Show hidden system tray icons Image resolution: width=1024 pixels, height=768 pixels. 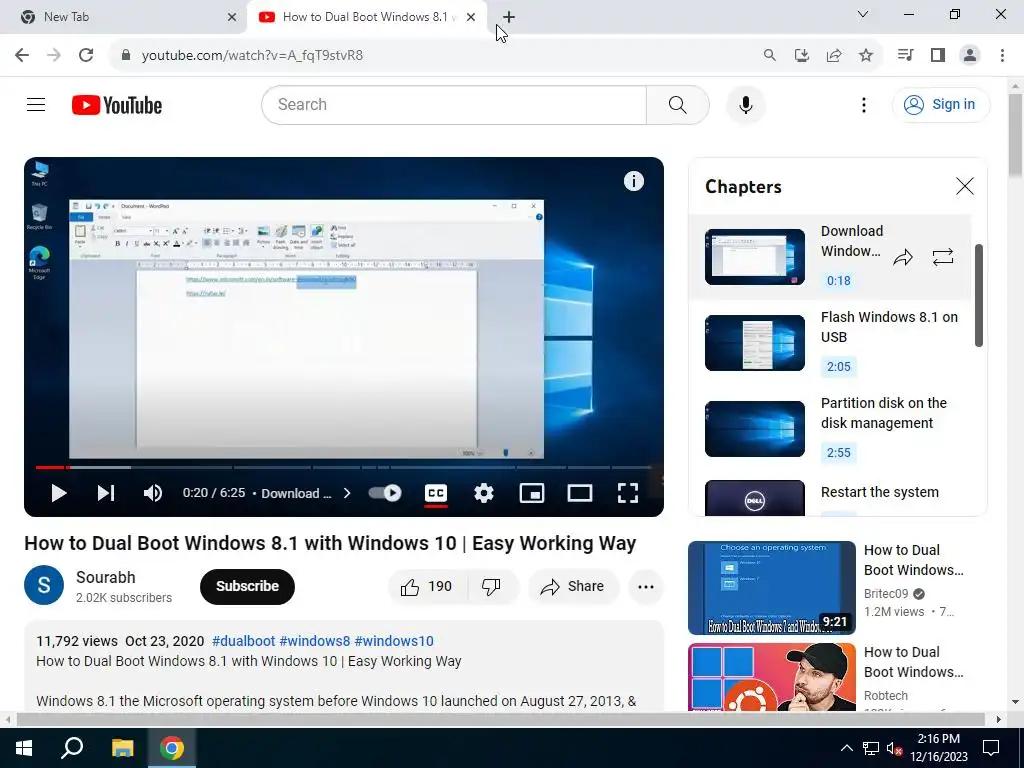click(x=846, y=748)
